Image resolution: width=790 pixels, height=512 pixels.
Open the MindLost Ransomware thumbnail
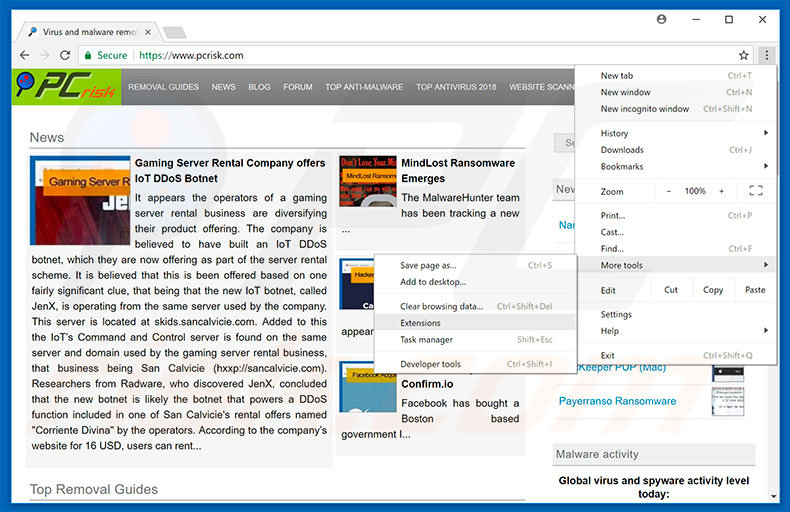tap(368, 181)
